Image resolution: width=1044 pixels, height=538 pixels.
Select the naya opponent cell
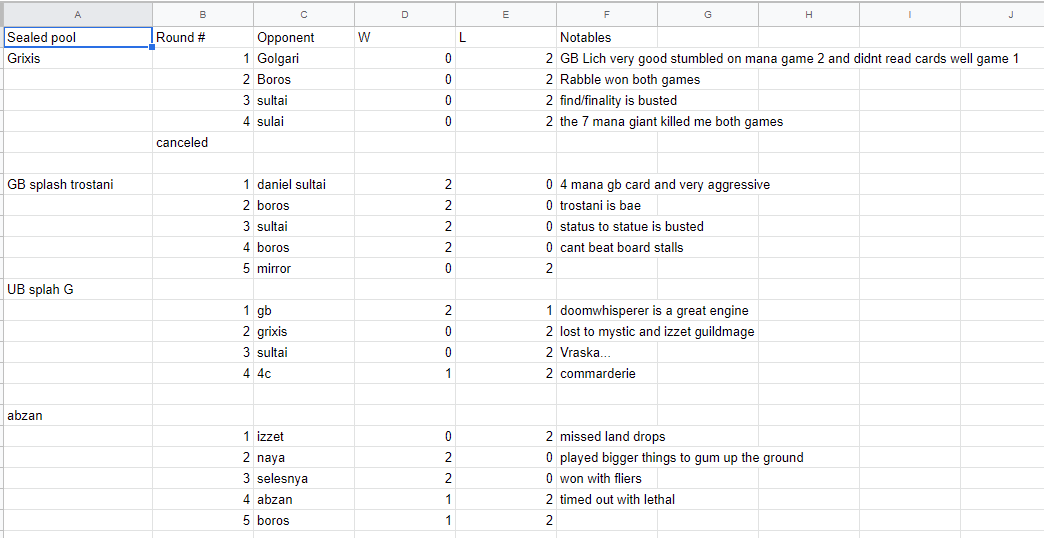304,457
